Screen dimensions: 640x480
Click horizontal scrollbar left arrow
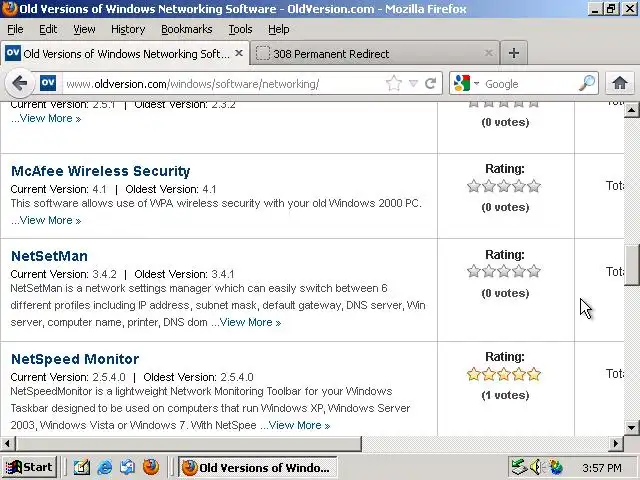[7, 443]
